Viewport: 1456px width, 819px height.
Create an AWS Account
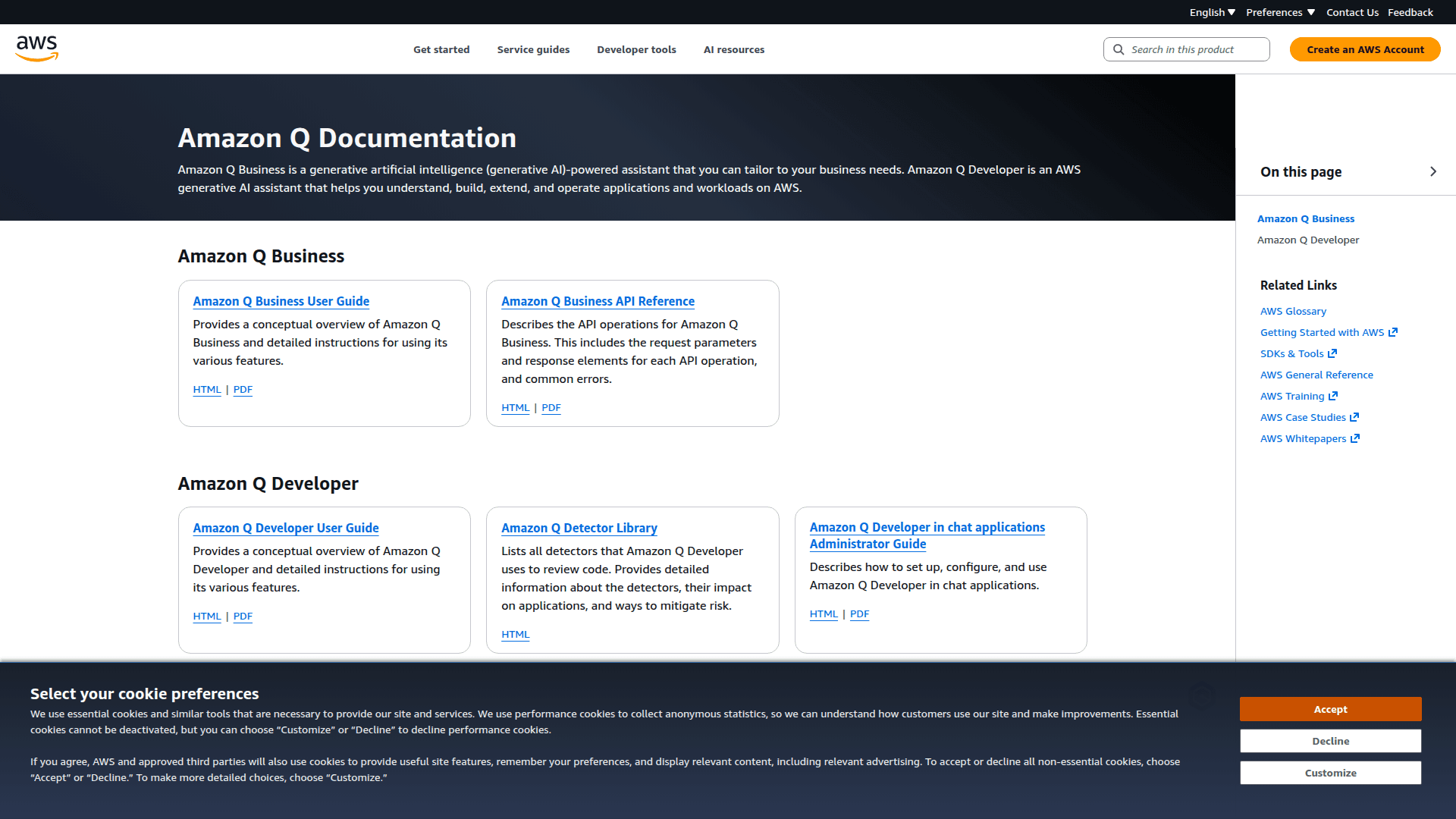(x=1365, y=49)
